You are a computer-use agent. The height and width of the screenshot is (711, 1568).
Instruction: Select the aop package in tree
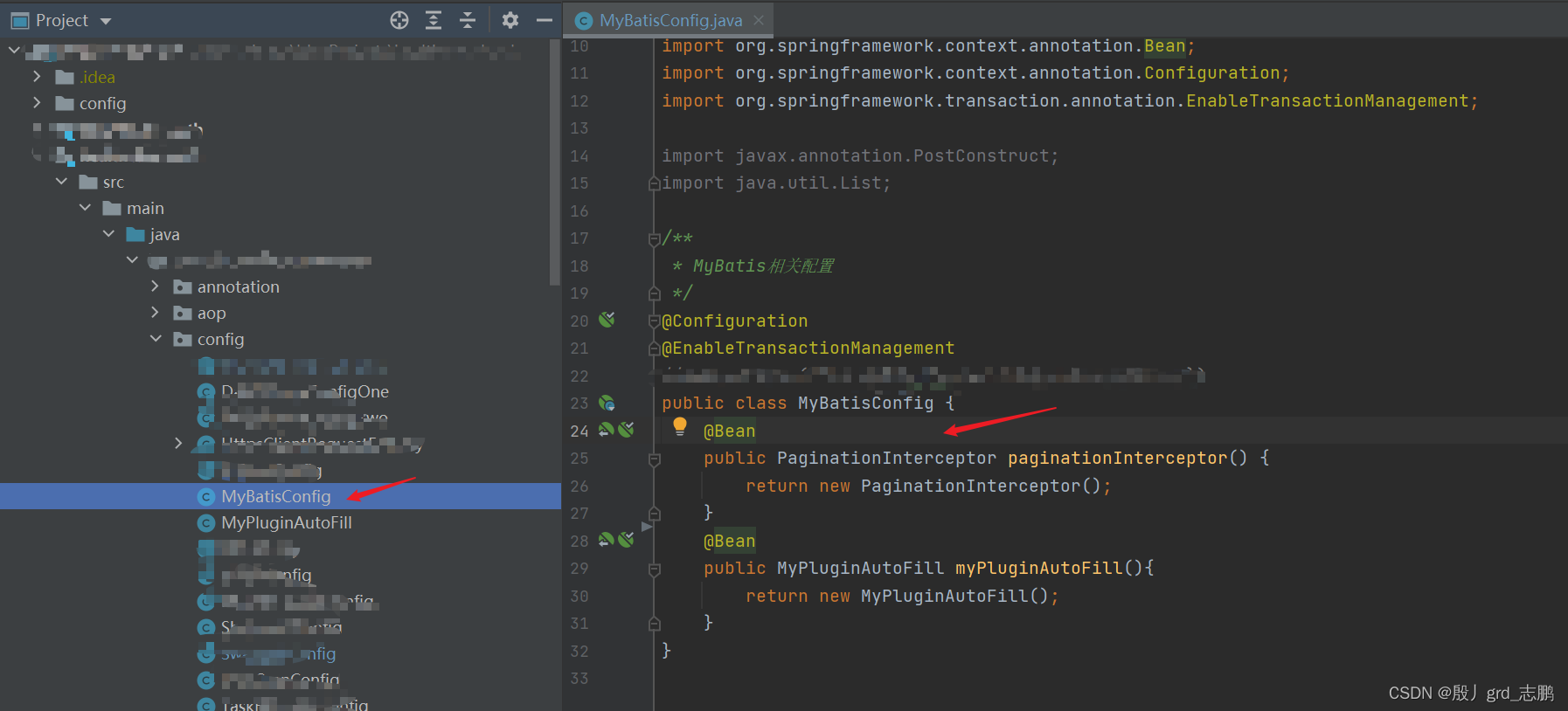pyautogui.click(x=212, y=313)
